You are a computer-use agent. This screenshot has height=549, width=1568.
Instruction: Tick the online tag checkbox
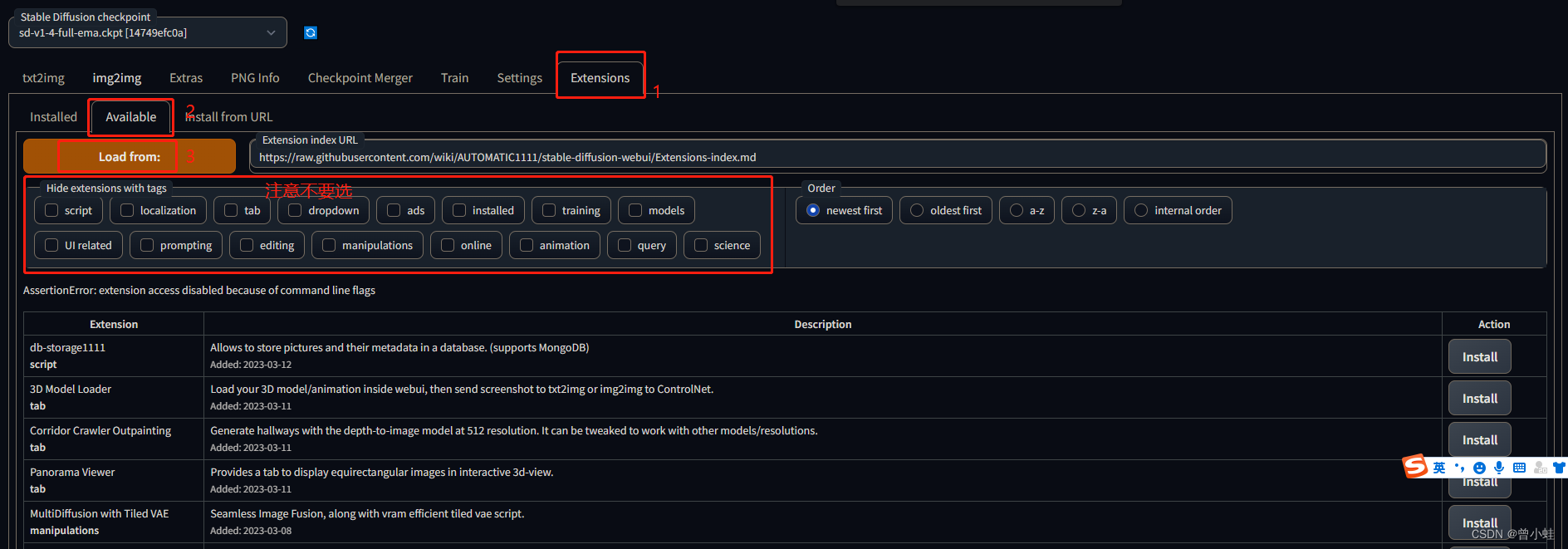click(x=448, y=245)
